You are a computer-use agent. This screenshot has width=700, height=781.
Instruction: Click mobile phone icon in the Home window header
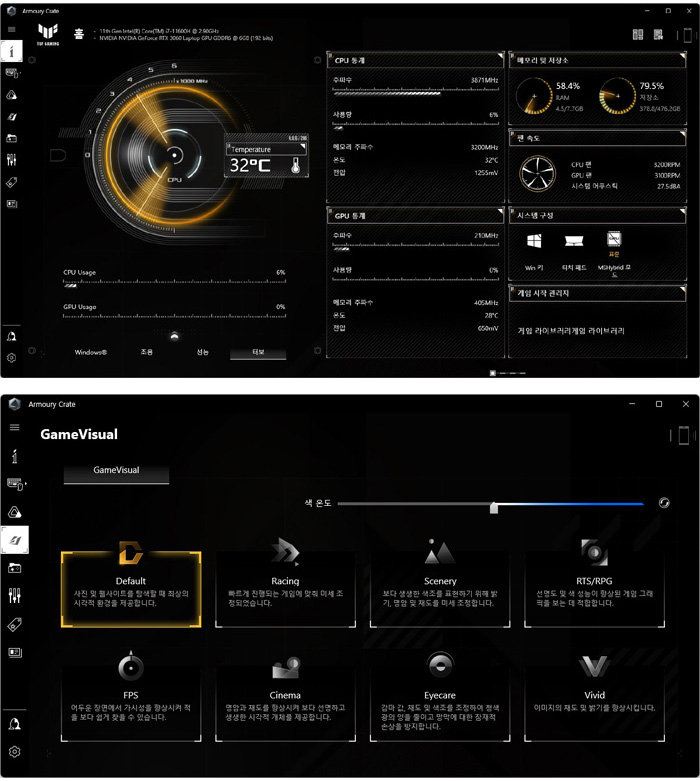pos(687,35)
